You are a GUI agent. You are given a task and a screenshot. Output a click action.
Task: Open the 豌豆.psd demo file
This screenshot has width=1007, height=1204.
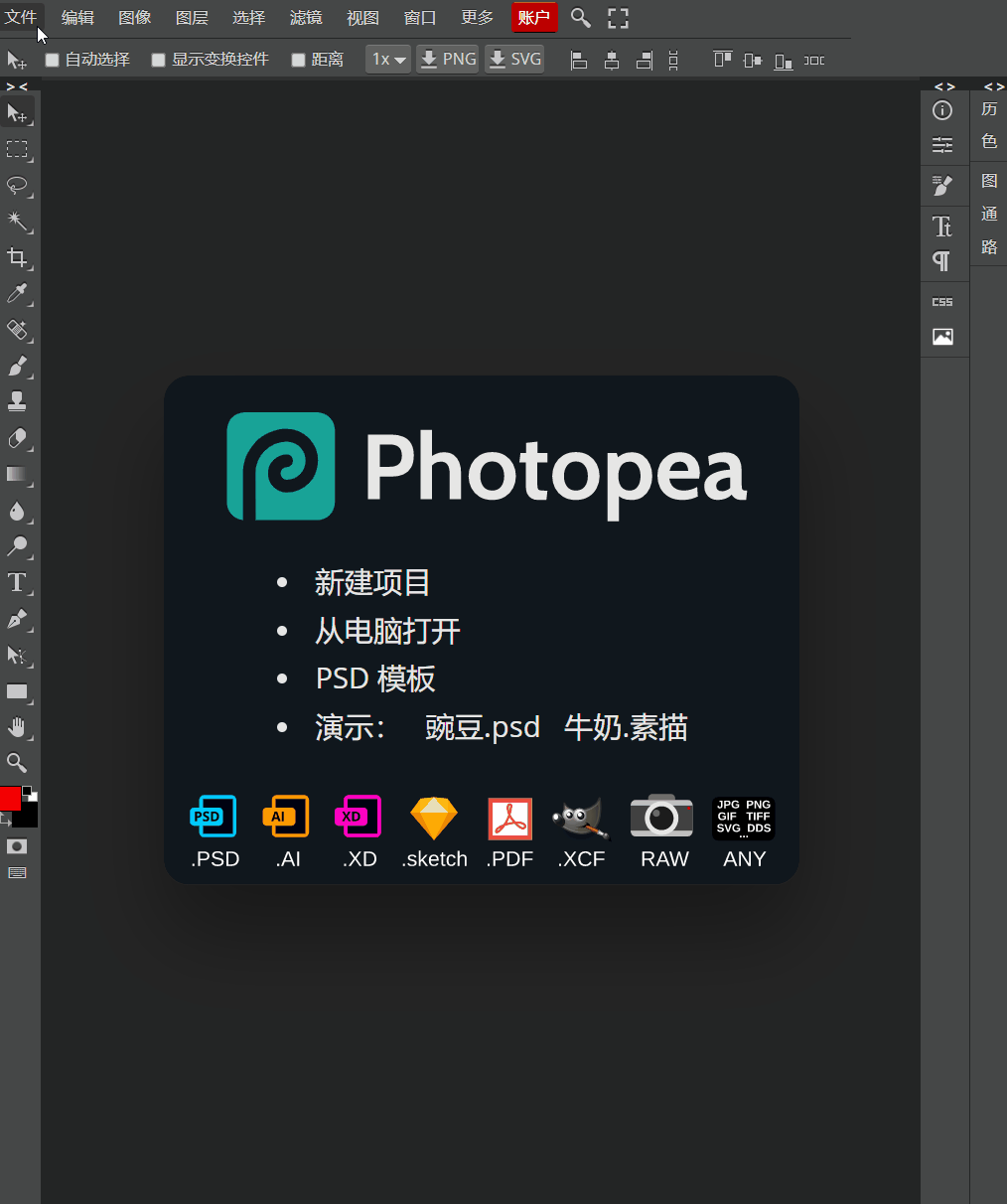click(483, 727)
